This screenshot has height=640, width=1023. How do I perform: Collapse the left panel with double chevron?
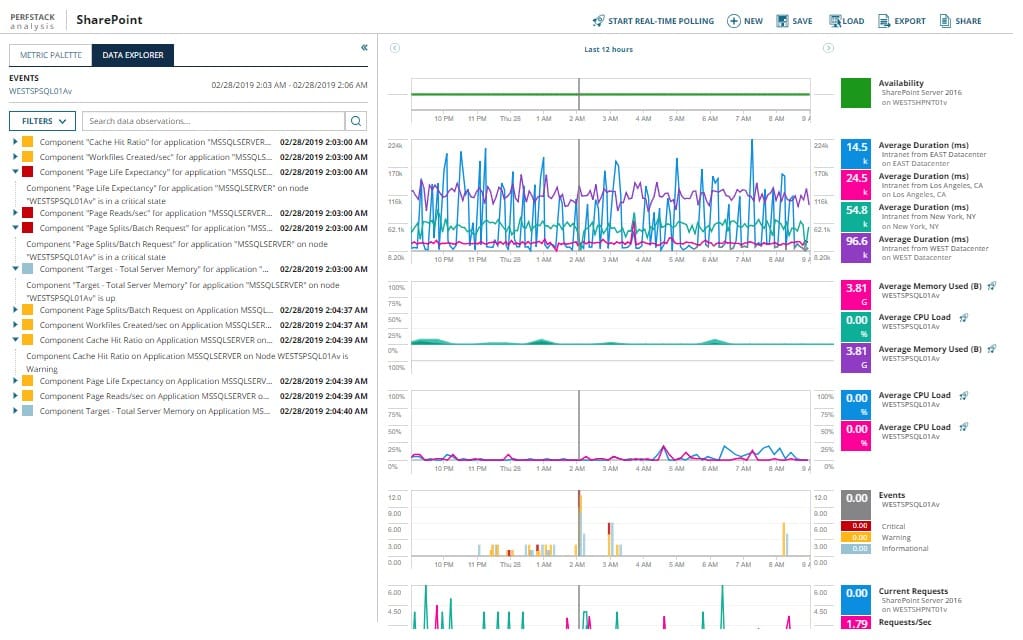pyautogui.click(x=364, y=47)
